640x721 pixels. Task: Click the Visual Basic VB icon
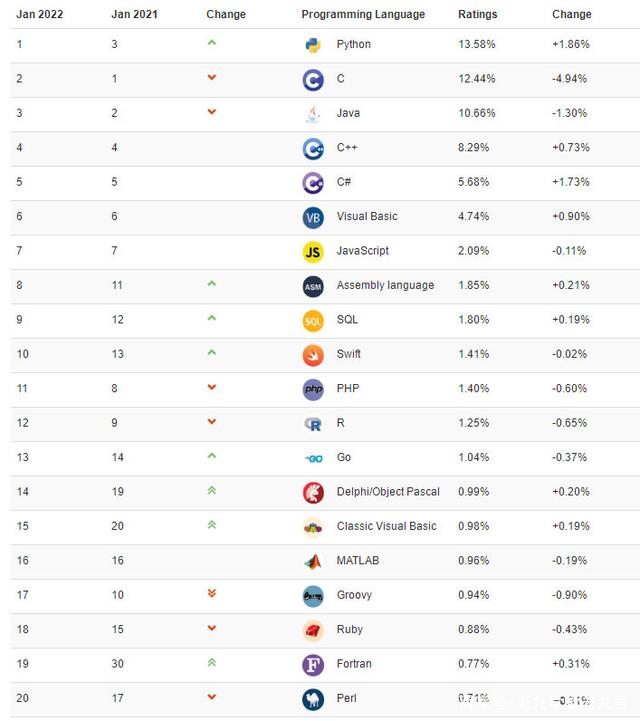[313, 217]
